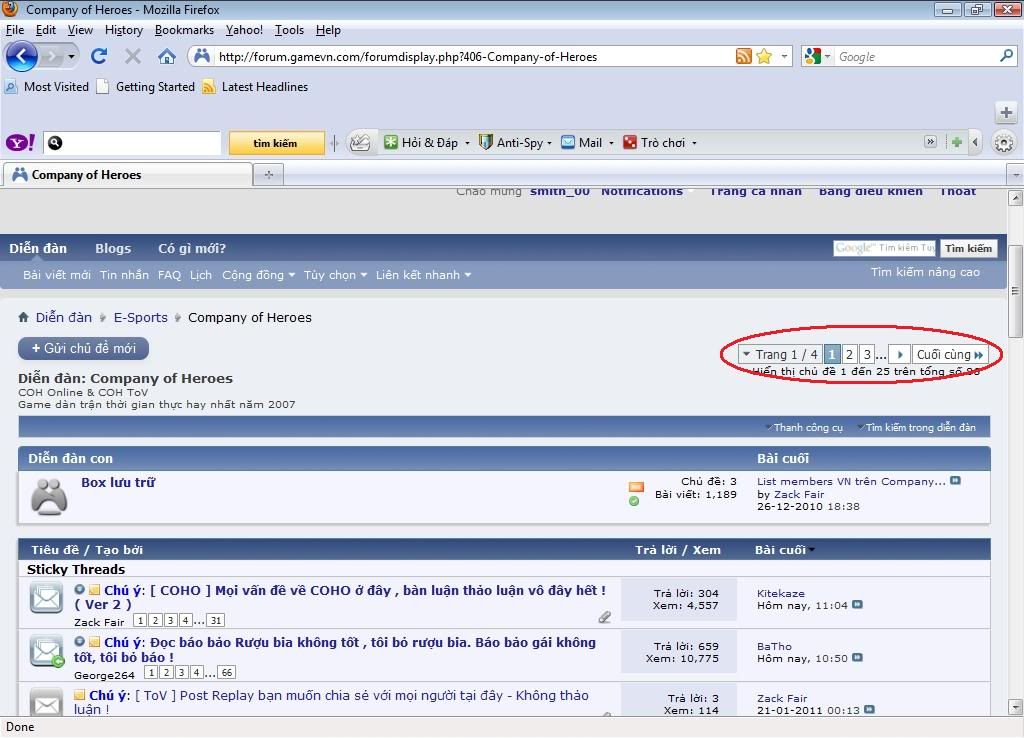Click the RSS icon in Box lưu trữ row
This screenshot has width=1024, height=738.
(636, 487)
